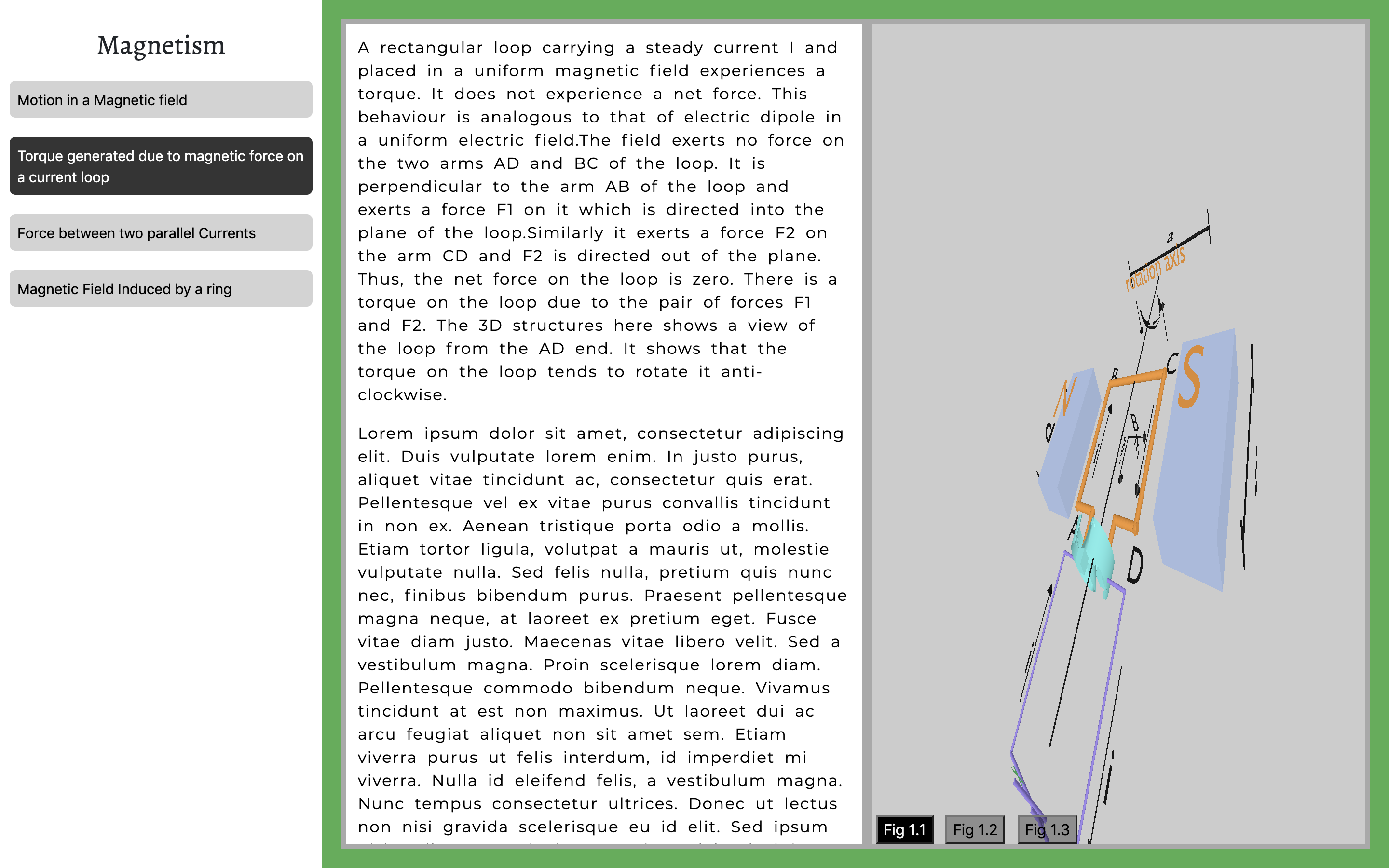
Task: Show Fig 1.2 model
Action: (975, 829)
